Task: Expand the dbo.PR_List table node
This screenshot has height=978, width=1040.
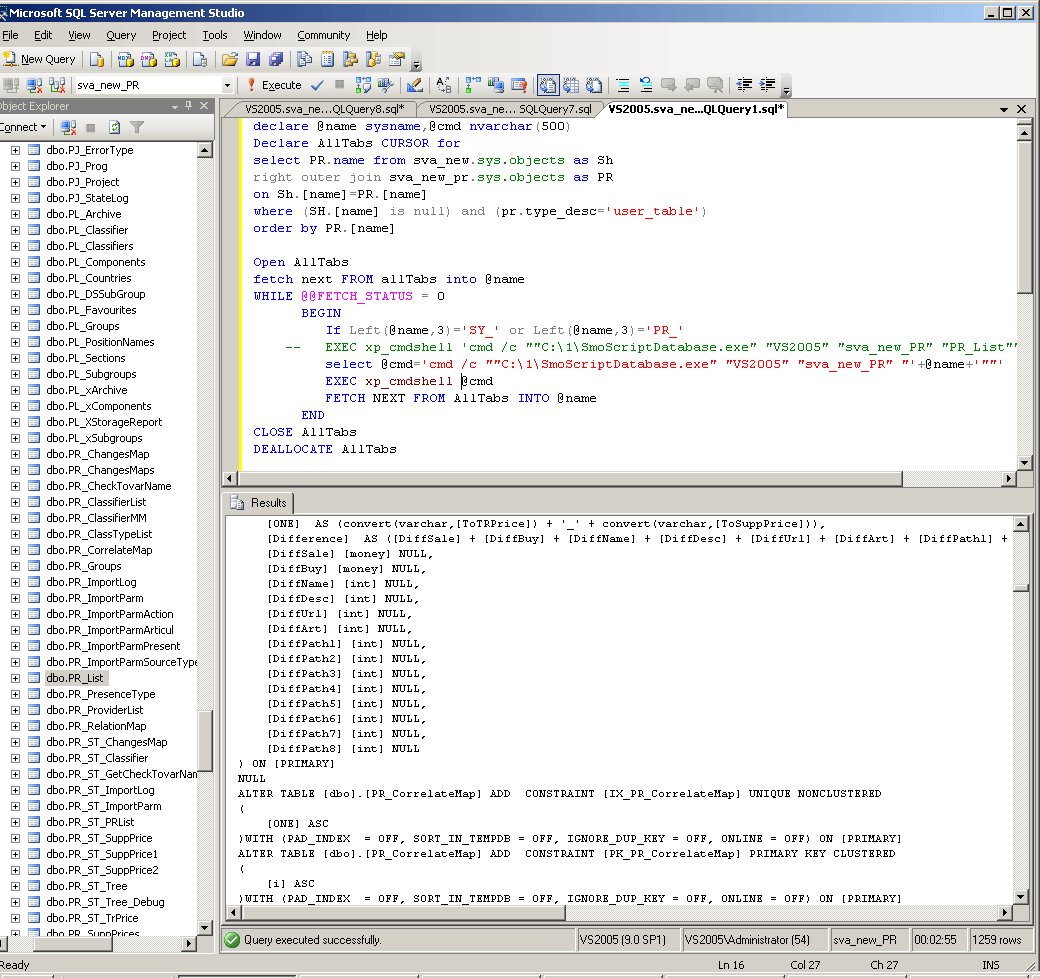Action: coord(15,678)
